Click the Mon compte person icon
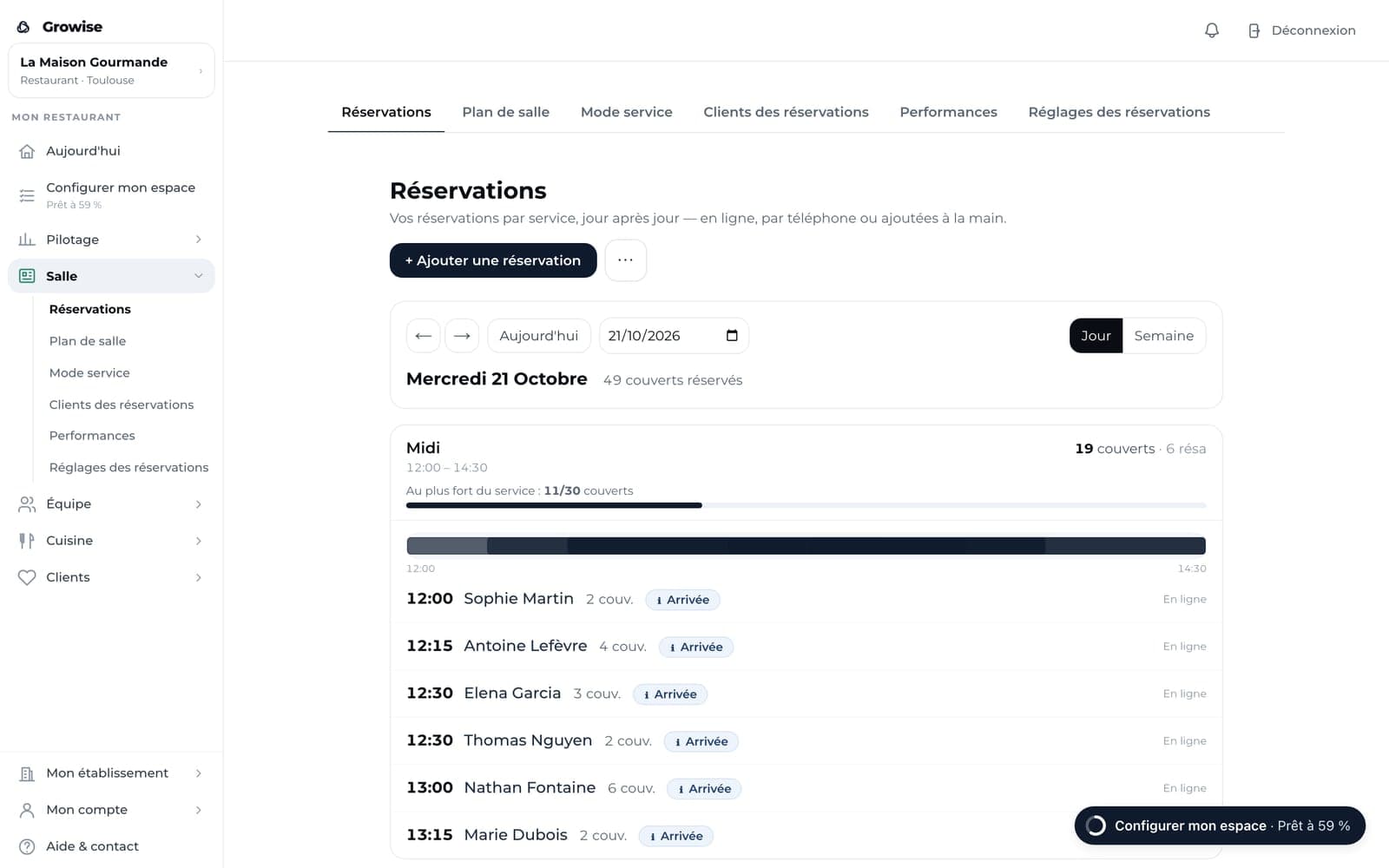The width and height of the screenshot is (1389, 868). 27,810
